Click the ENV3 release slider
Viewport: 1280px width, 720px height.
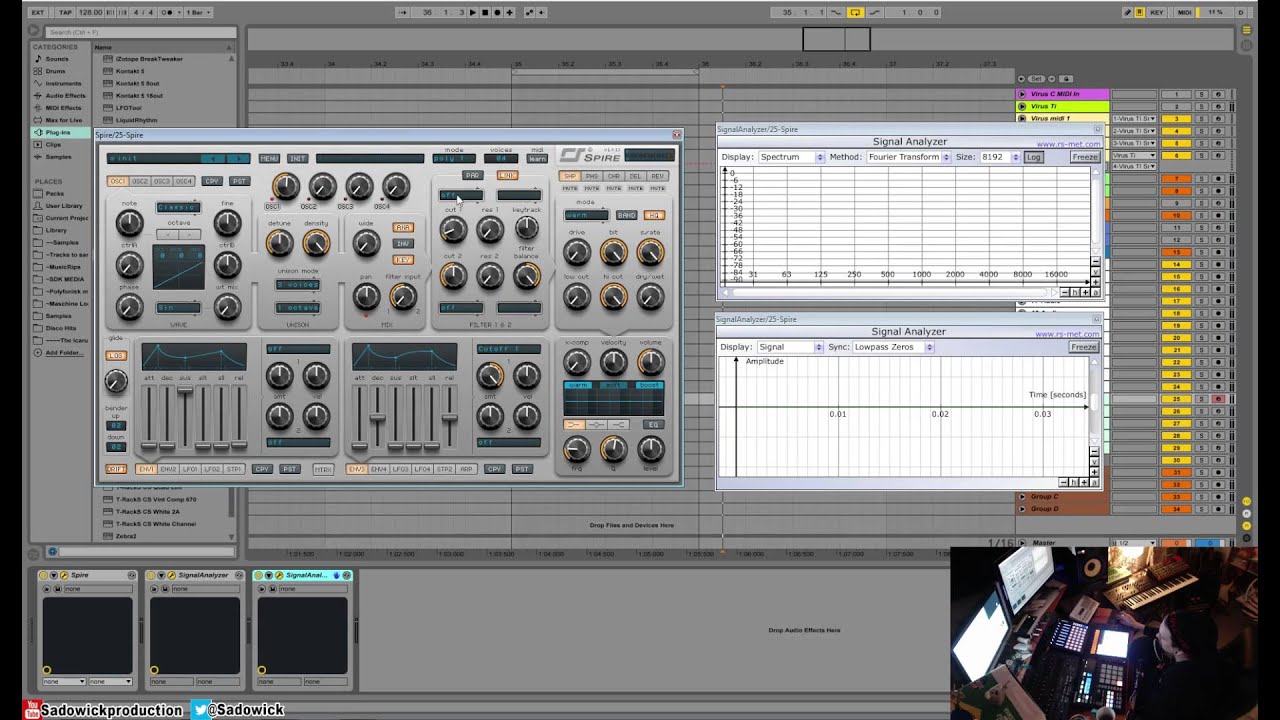(x=450, y=416)
